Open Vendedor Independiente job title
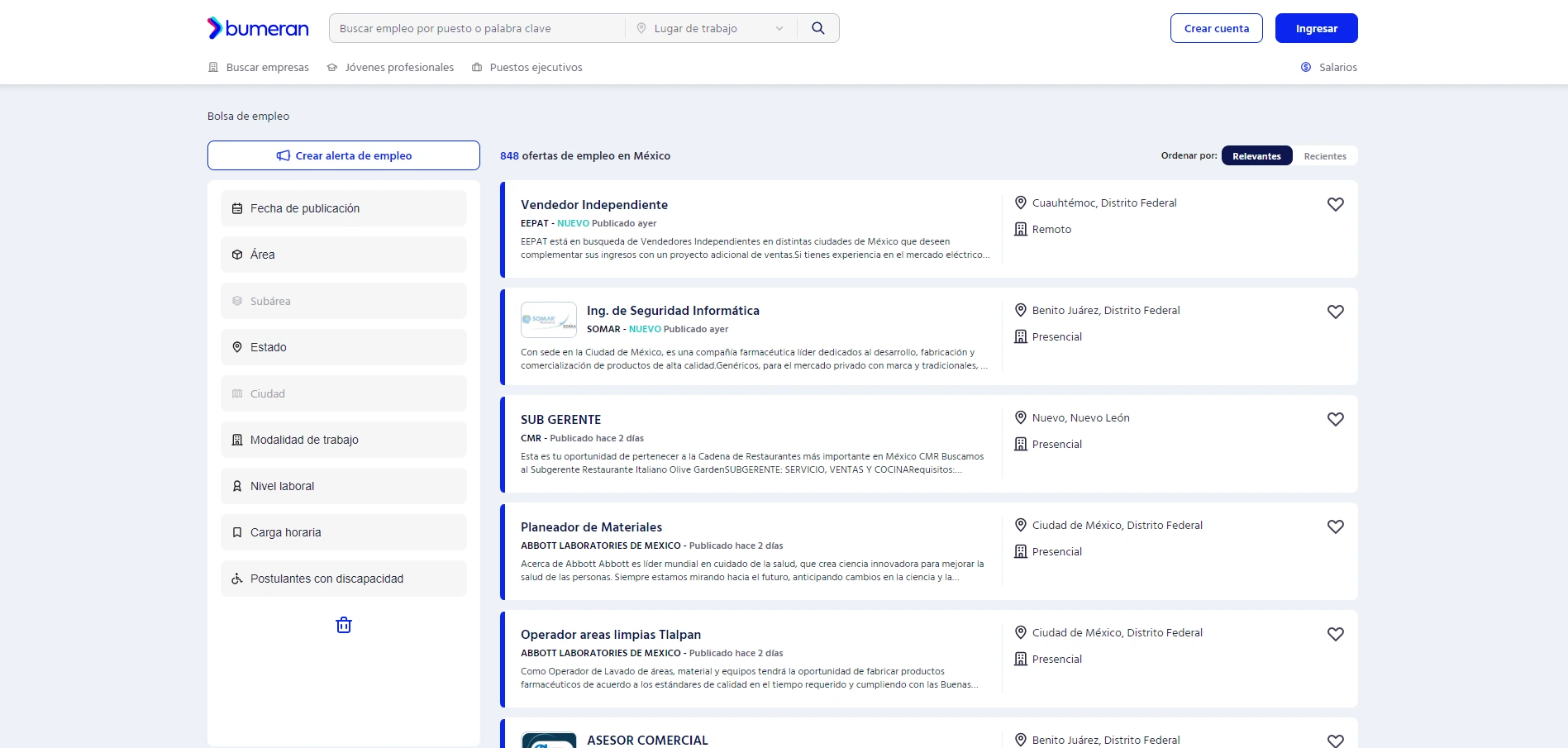Viewport: 1568px width, 748px height. [x=594, y=204]
